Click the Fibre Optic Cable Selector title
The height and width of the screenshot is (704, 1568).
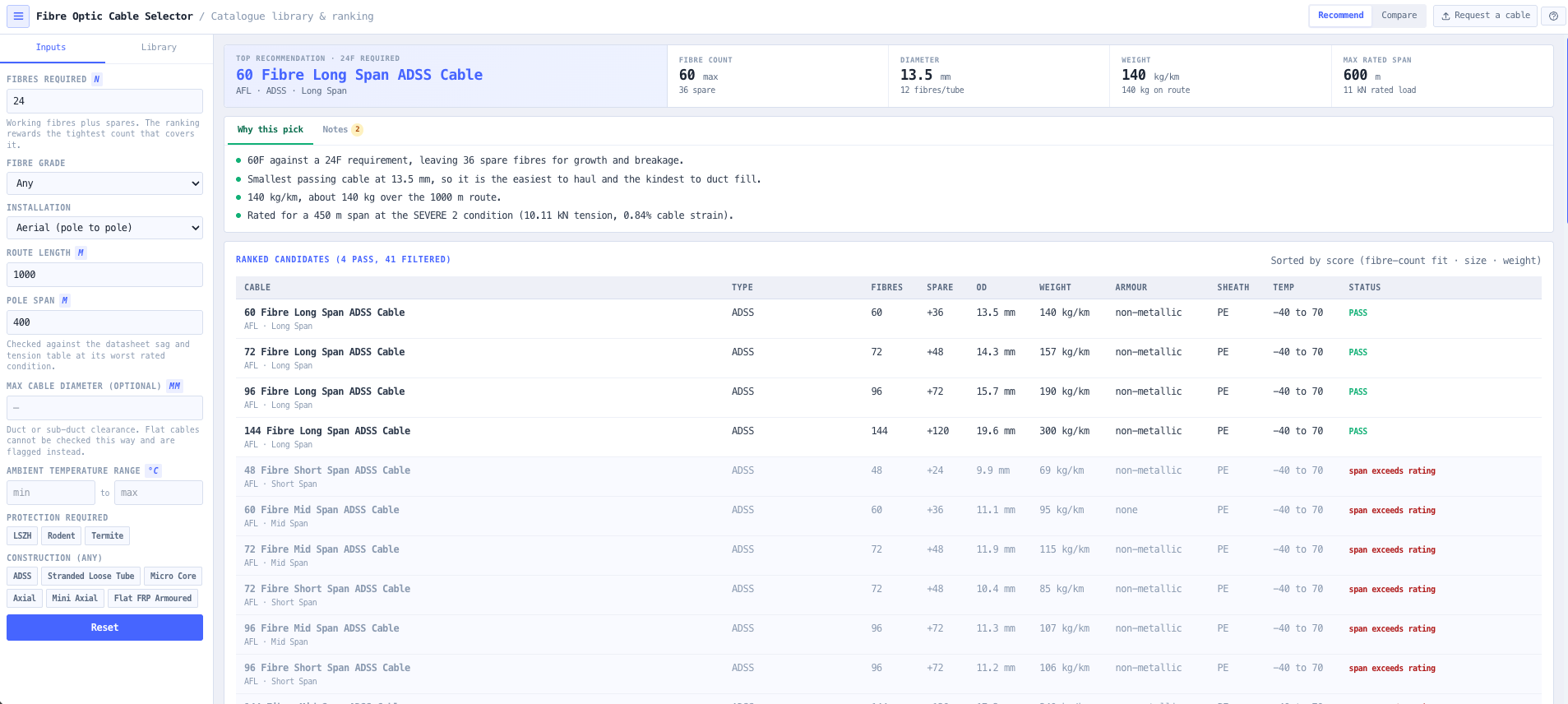point(114,16)
